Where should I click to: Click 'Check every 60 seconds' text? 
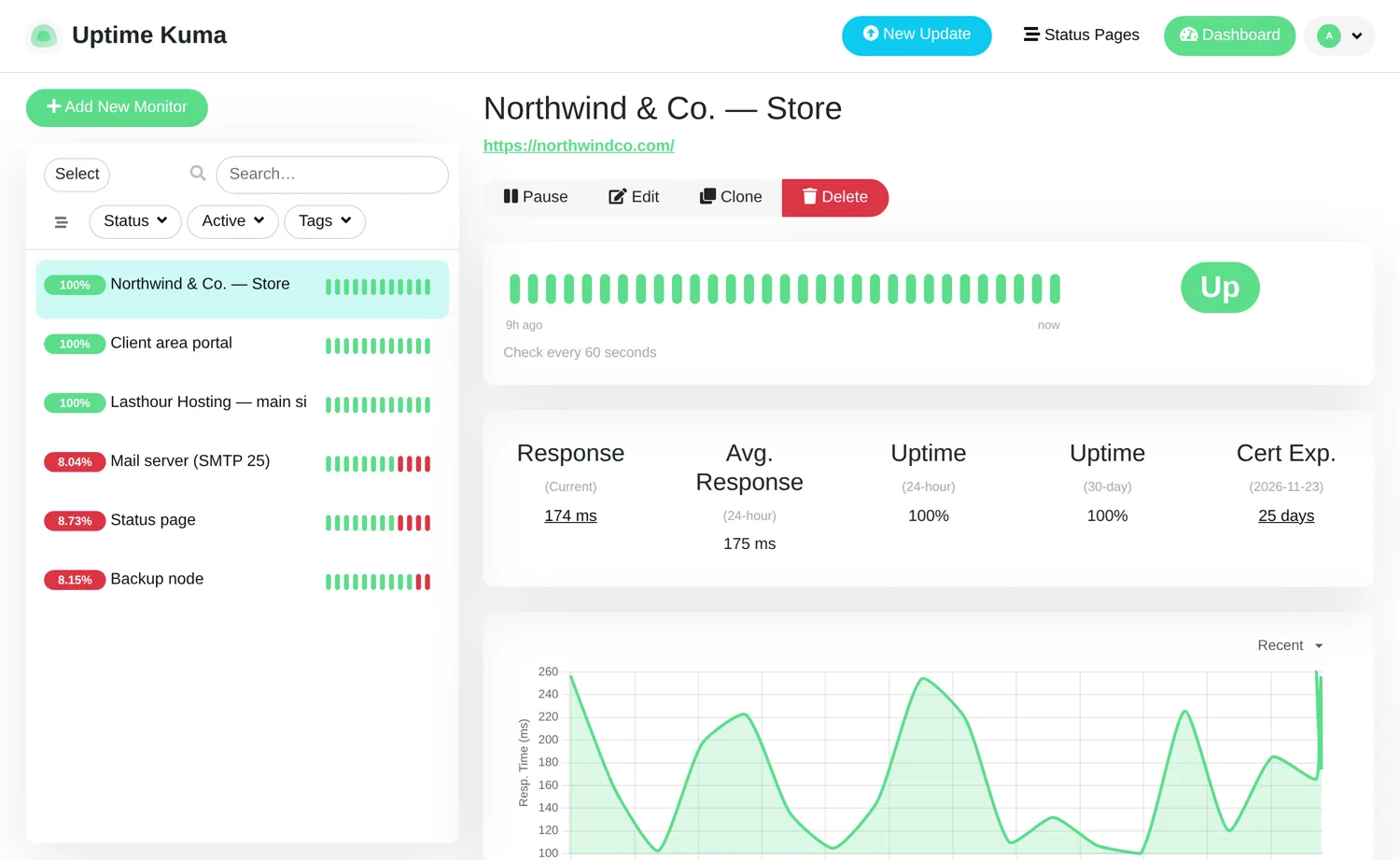580,352
